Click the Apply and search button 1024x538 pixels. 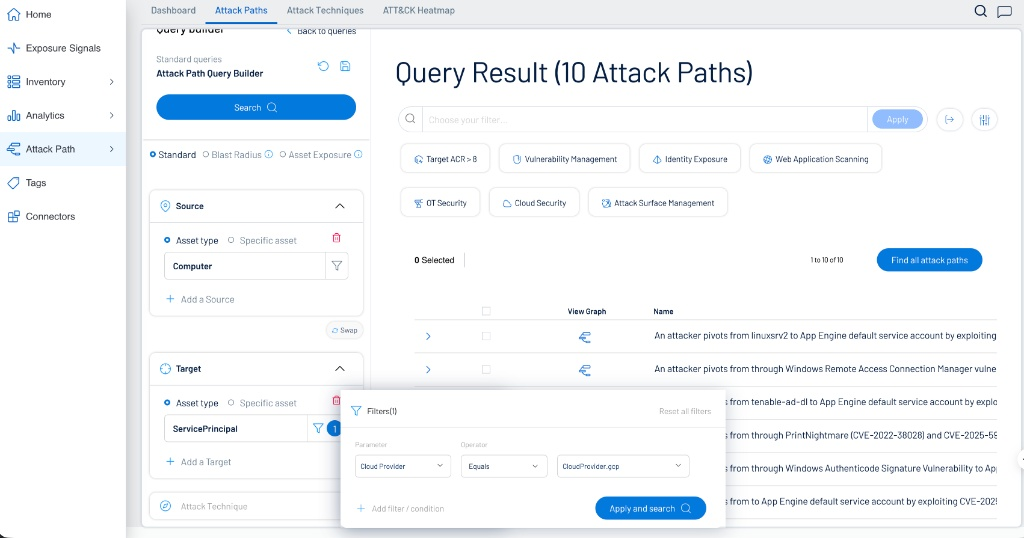pos(650,508)
